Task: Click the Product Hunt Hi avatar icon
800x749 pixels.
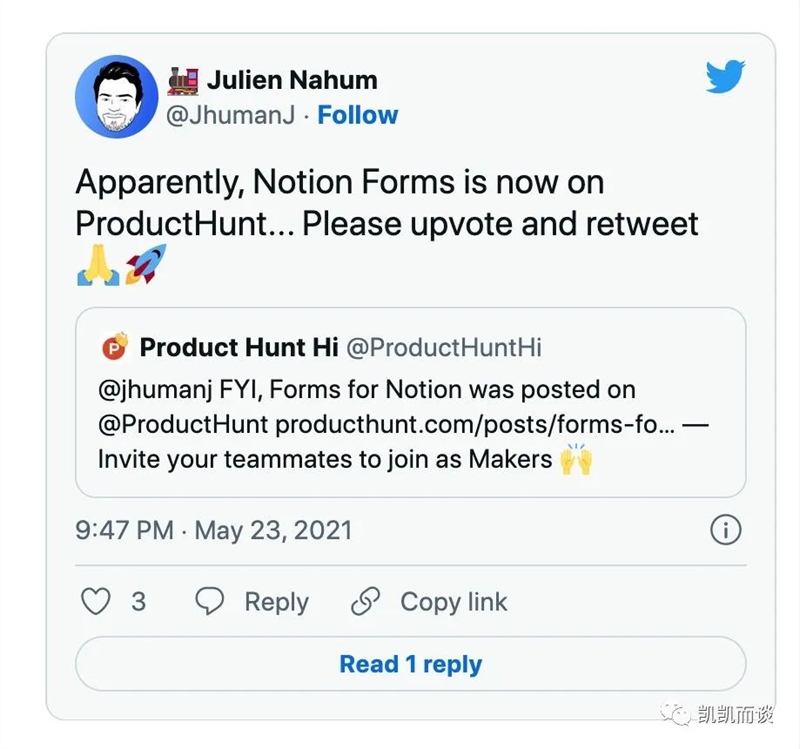Action: (x=115, y=346)
